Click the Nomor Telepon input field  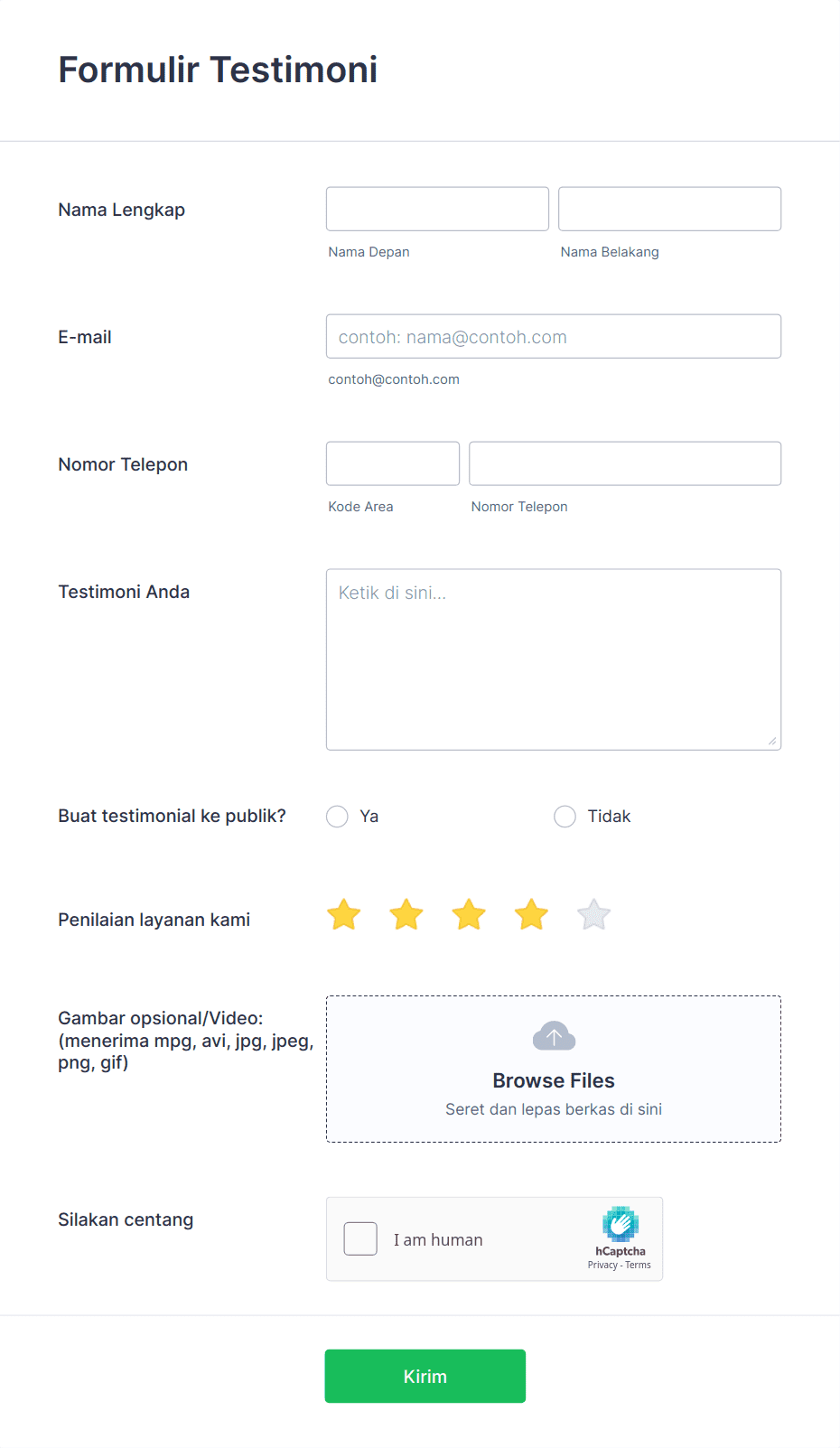(625, 463)
